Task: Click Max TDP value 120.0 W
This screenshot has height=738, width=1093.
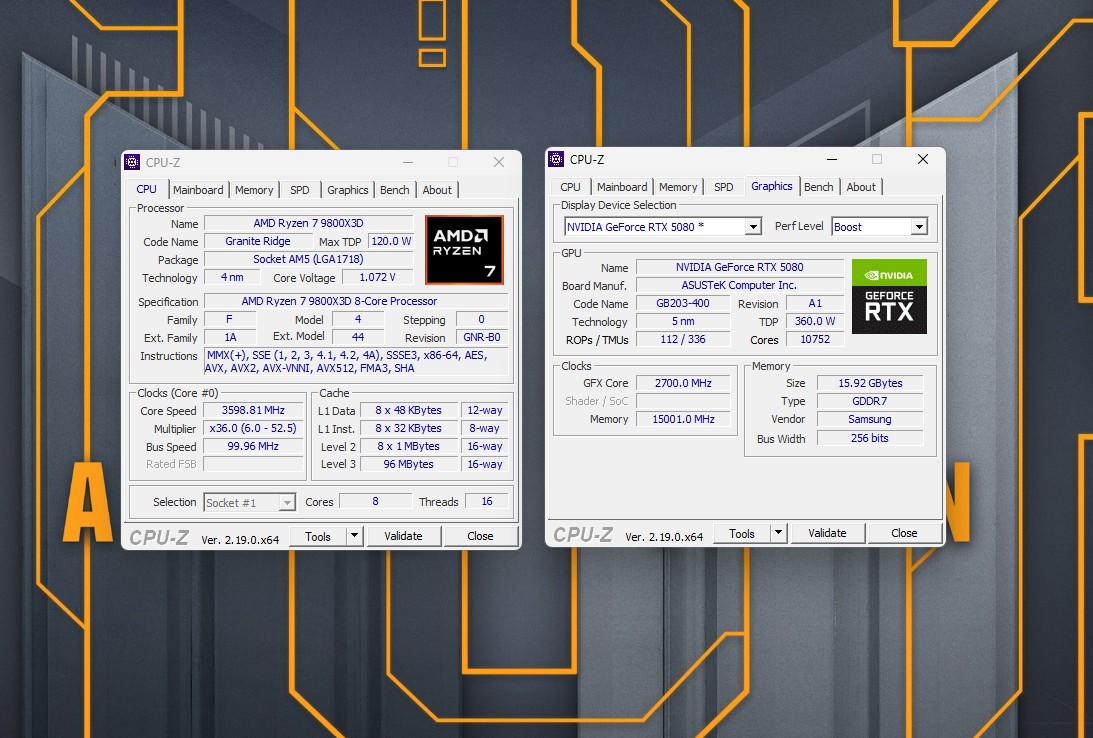Action: (x=391, y=241)
